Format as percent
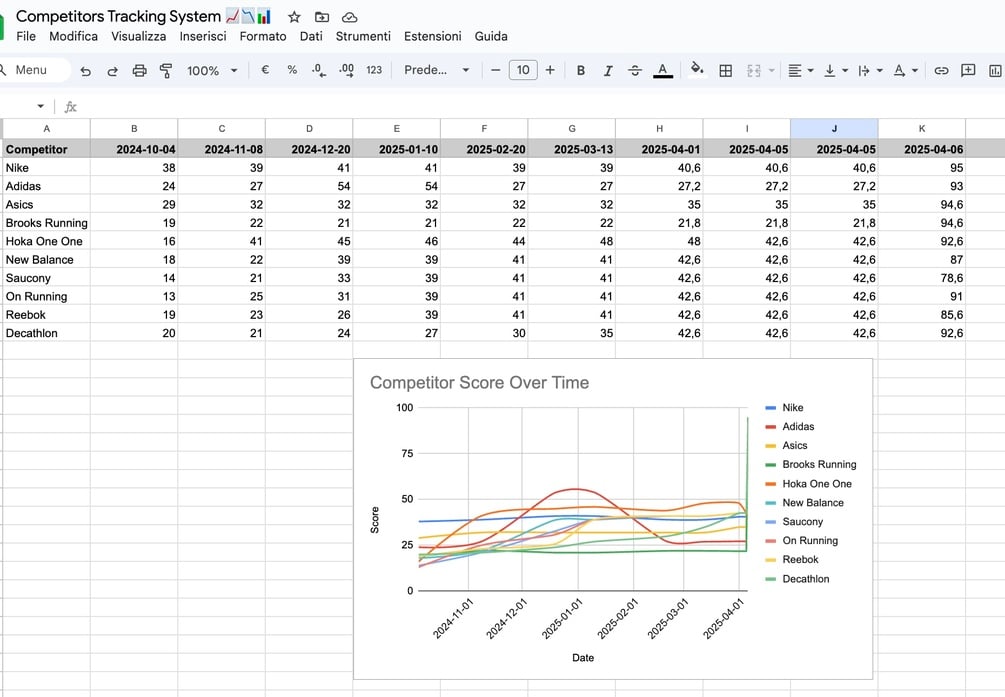 point(292,70)
